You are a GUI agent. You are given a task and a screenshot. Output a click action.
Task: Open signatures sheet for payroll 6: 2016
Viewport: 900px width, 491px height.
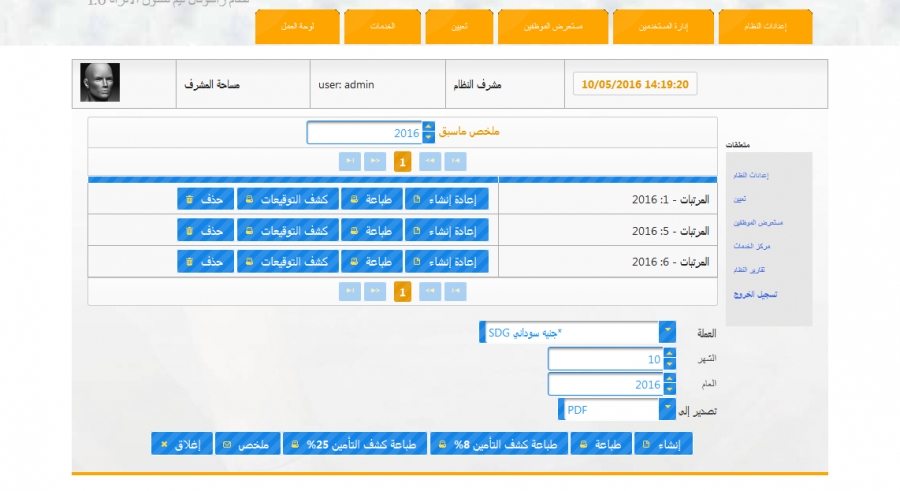[x=286, y=261]
